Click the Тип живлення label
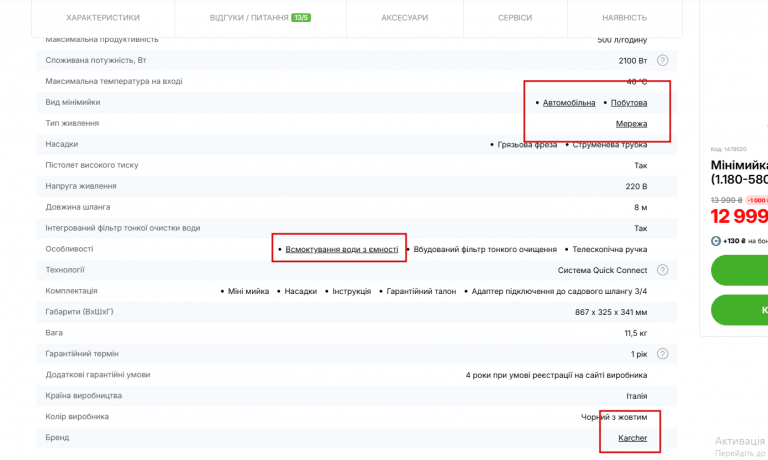768x460 pixels. pos(72,123)
